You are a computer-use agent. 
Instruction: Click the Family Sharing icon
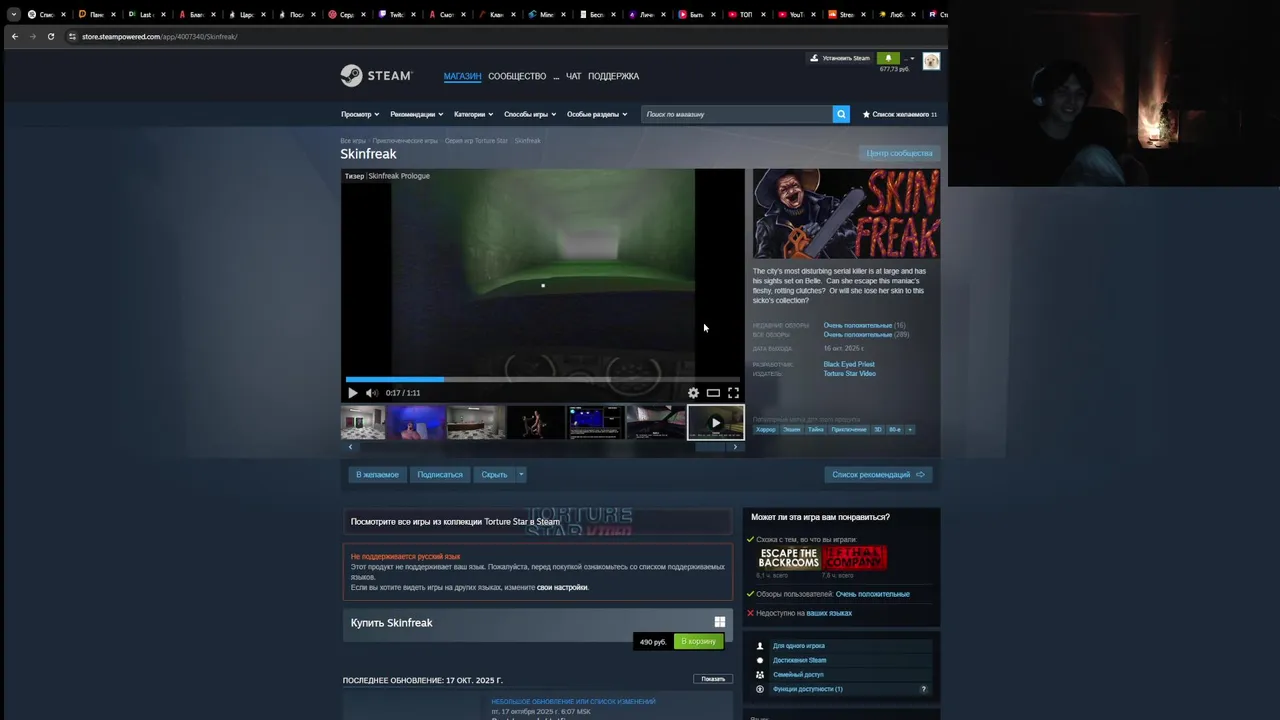[760, 675]
